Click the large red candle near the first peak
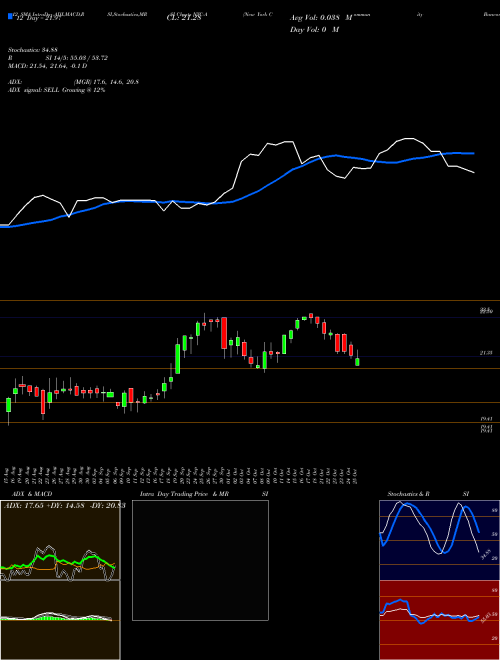Viewport: 500px width, 660px height. click(x=224, y=333)
